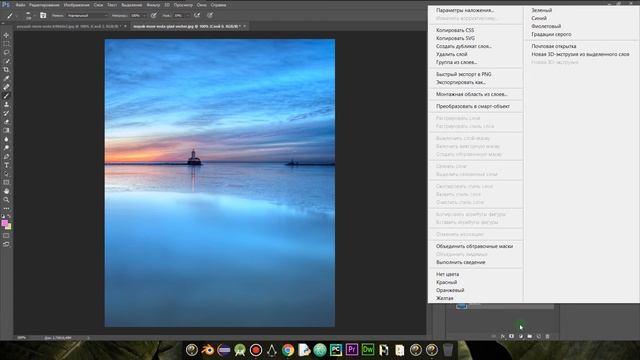The width and height of the screenshot is (640, 360).
Task: Enable airbrush mode in options bar
Action: tap(197, 16)
